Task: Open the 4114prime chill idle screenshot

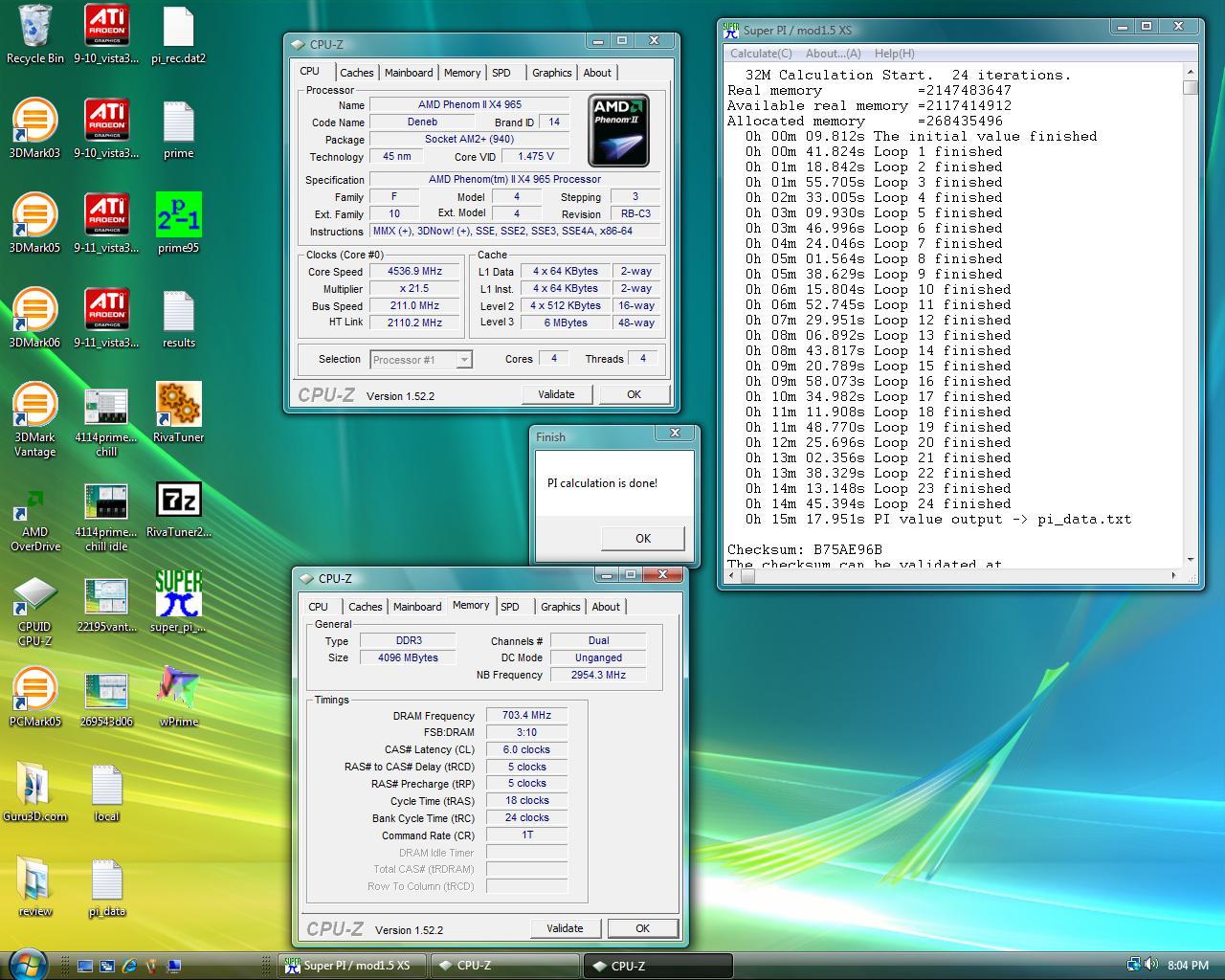Action: pyautogui.click(x=106, y=517)
